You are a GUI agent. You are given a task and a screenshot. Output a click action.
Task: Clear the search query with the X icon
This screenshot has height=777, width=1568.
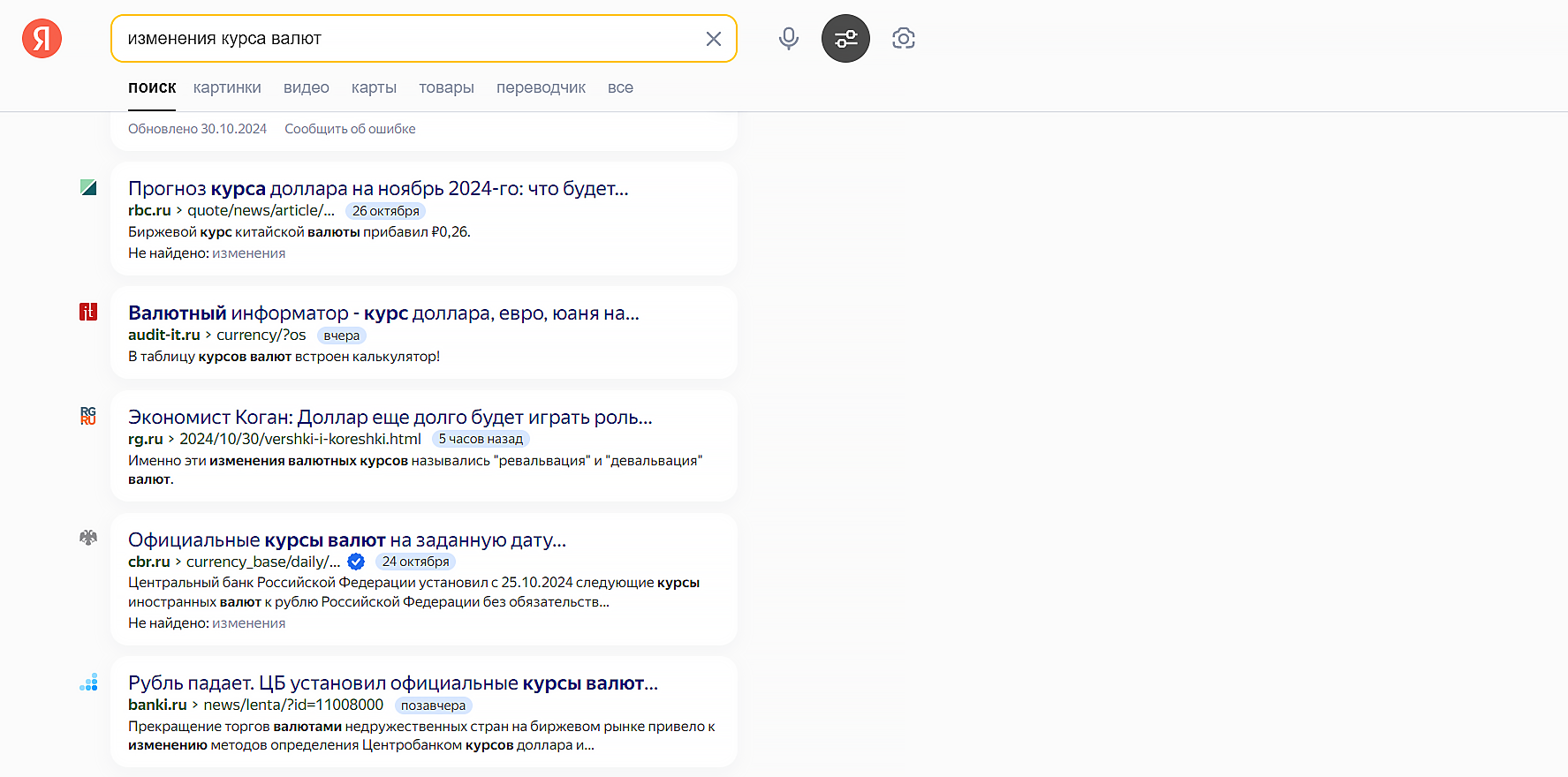tap(714, 39)
